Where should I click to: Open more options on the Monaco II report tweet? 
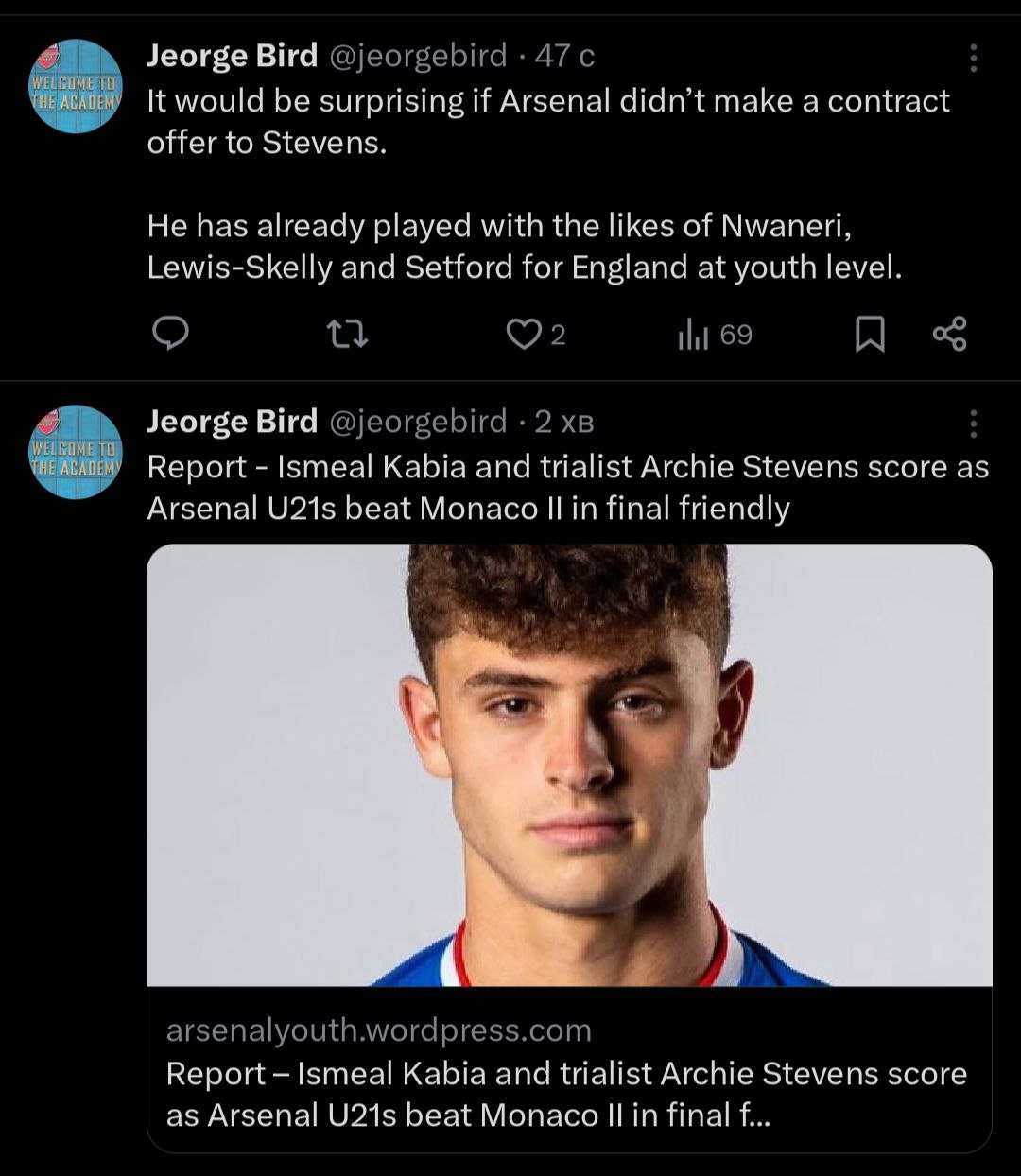tap(973, 424)
